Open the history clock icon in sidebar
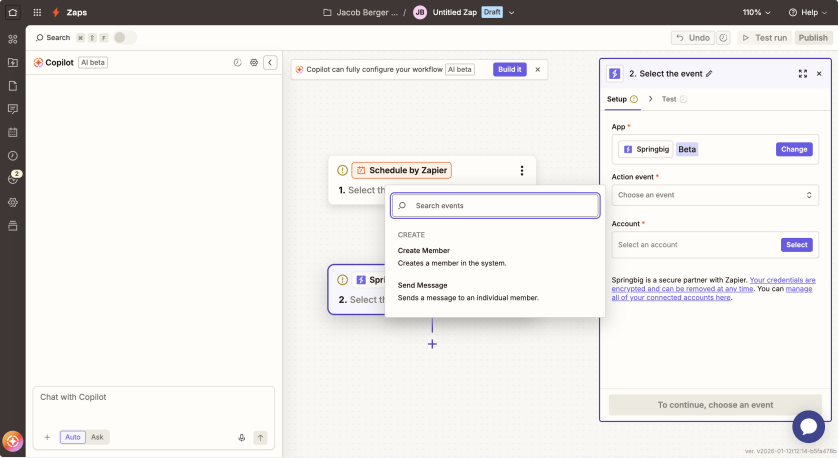 pos(13,156)
